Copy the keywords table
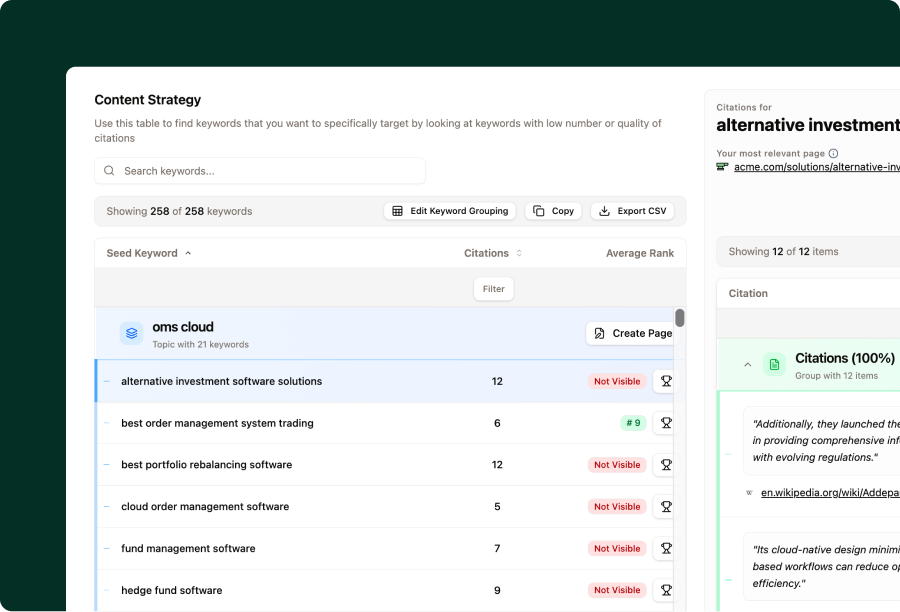This screenshot has width=900, height=612. click(553, 211)
